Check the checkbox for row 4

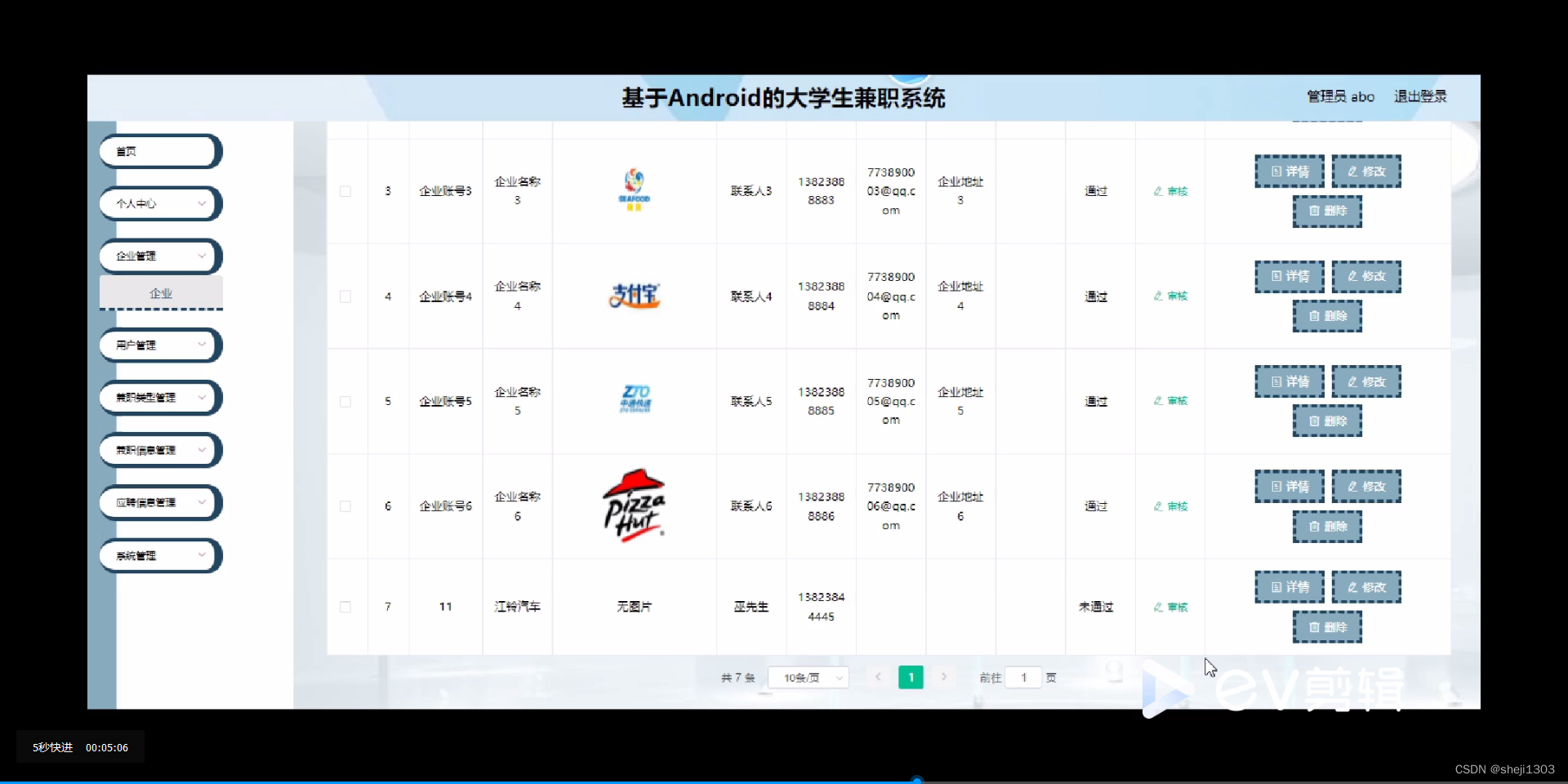pos(345,296)
